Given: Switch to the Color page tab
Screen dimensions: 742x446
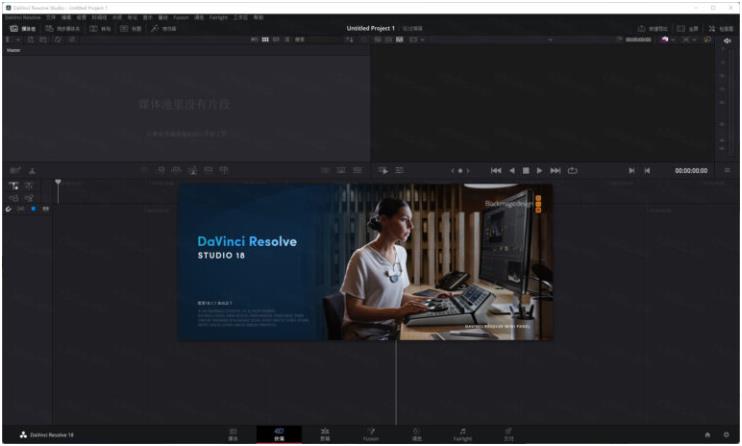Looking at the screenshot, I should click(416, 435).
